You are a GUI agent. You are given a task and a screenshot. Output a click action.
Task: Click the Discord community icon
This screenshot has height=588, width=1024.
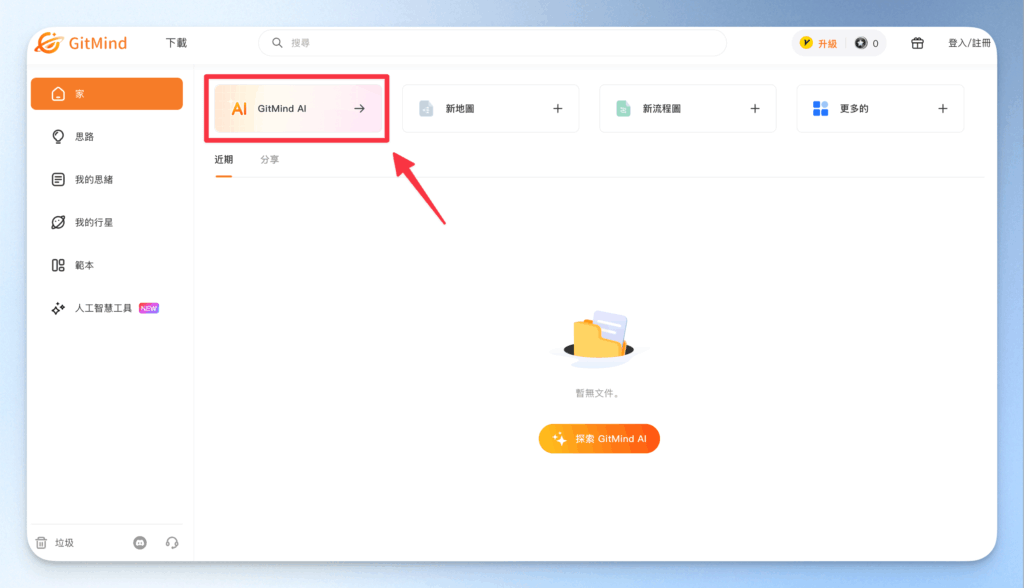coord(139,542)
